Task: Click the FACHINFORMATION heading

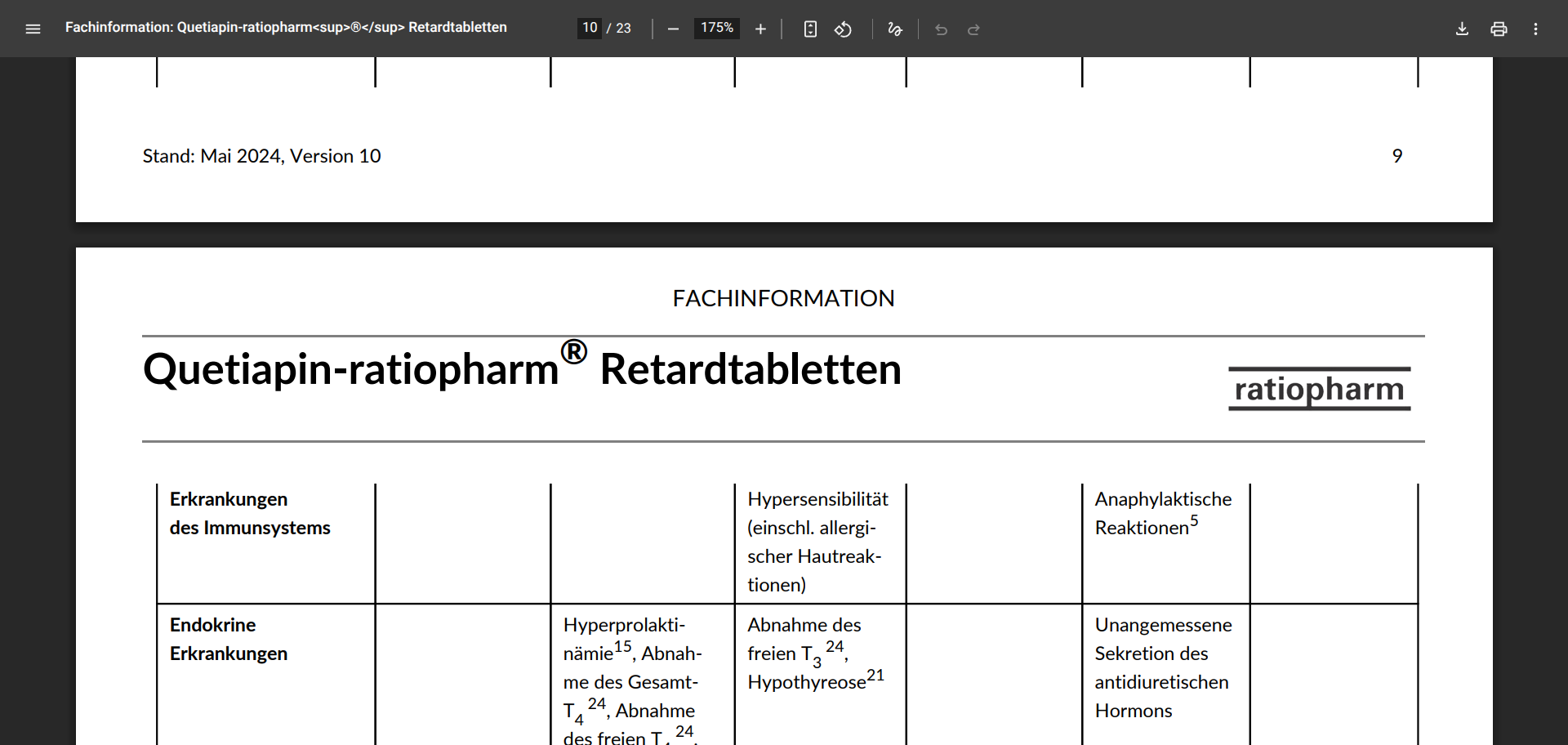Action: pyautogui.click(x=783, y=298)
